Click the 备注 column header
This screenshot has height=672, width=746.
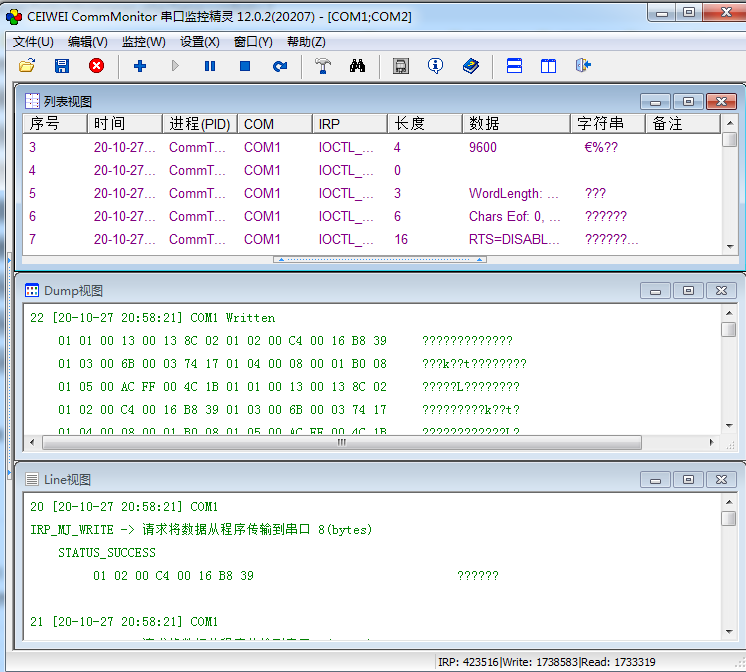(683, 124)
